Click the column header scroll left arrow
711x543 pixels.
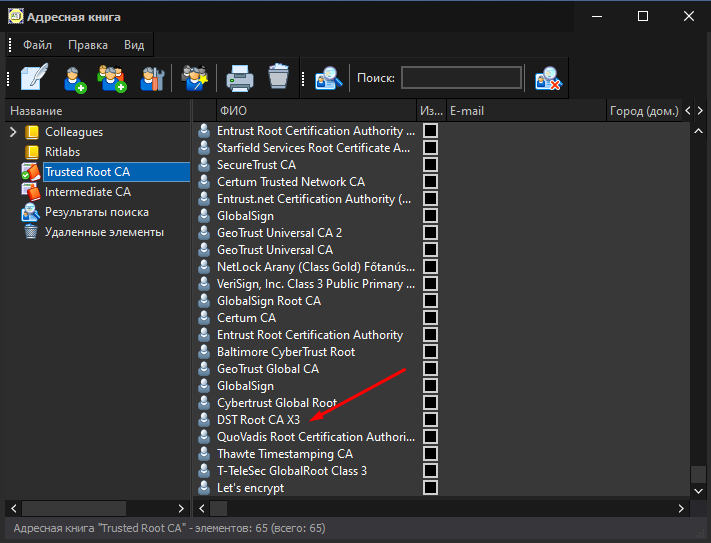point(688,111)
